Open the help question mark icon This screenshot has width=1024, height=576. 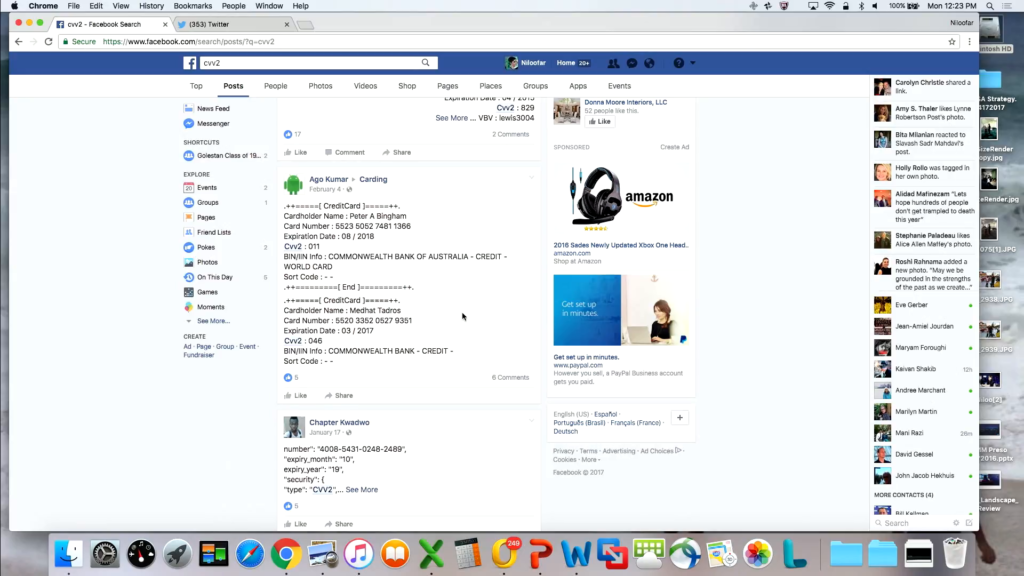click(x=679, y=63)
